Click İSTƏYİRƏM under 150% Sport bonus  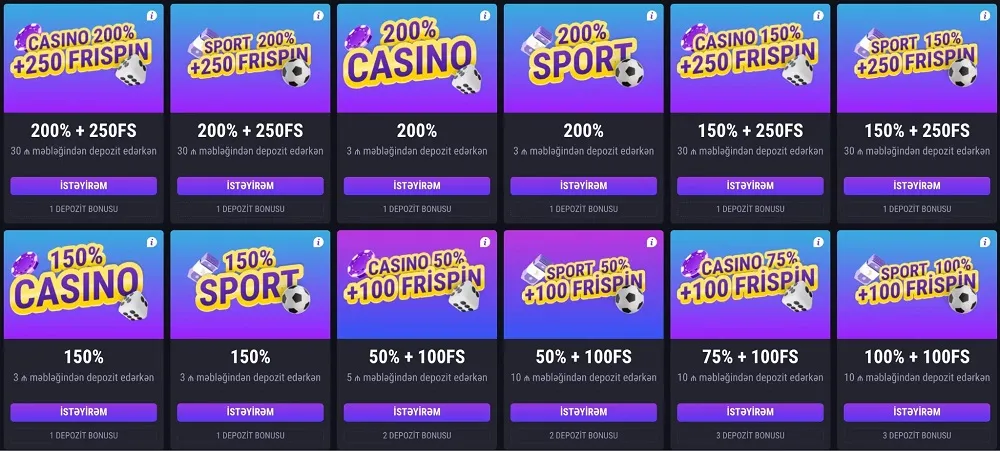coord(250,412)
